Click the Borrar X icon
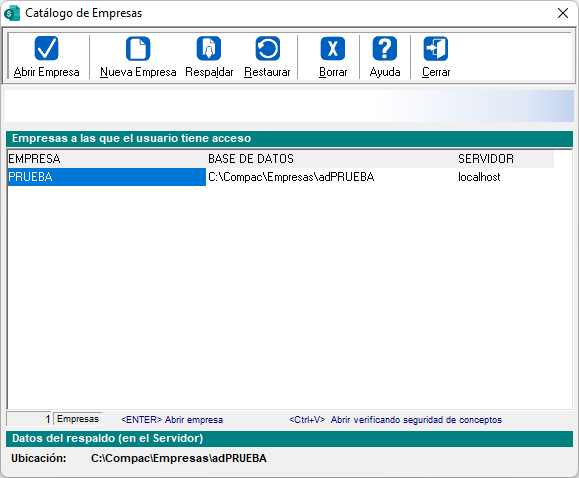 point(333,48)
